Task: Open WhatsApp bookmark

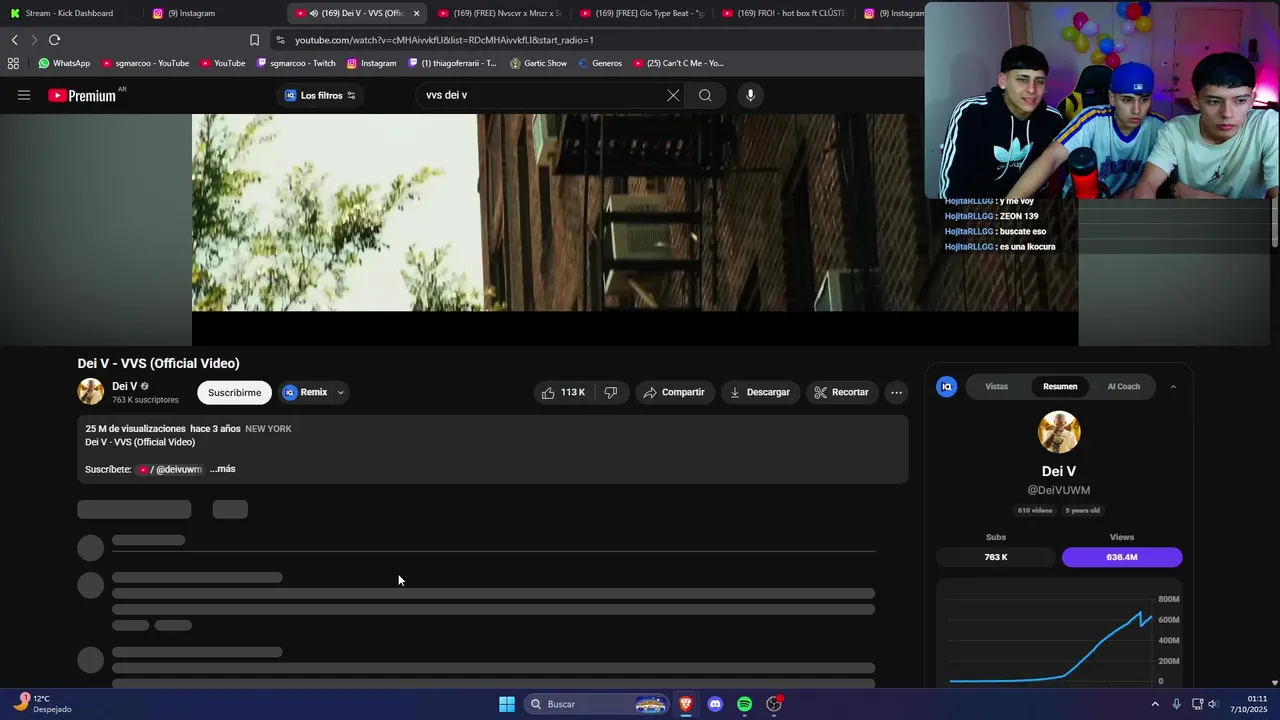Action: 64,63
